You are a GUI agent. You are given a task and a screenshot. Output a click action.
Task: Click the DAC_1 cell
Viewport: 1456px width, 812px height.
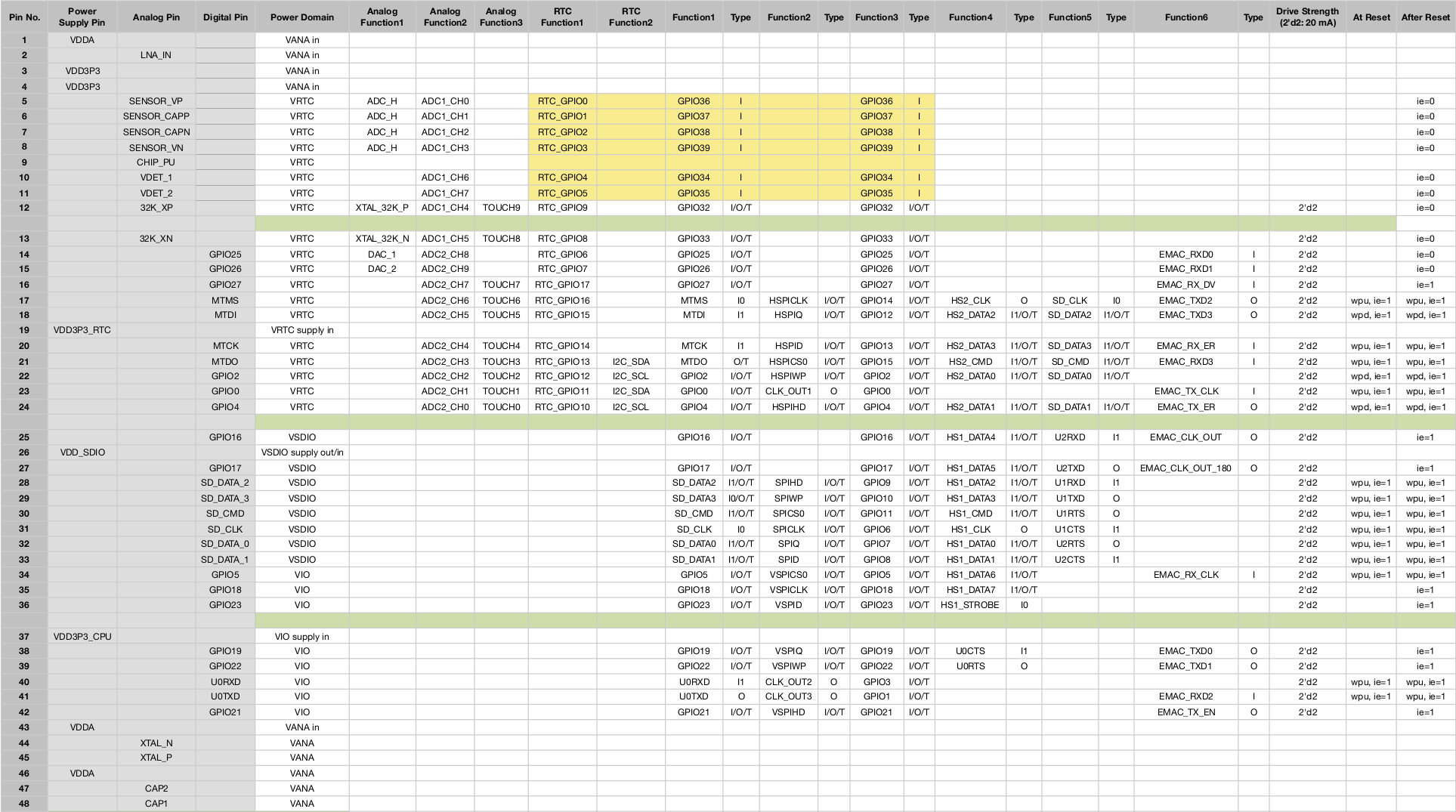[x=382, y=255]
